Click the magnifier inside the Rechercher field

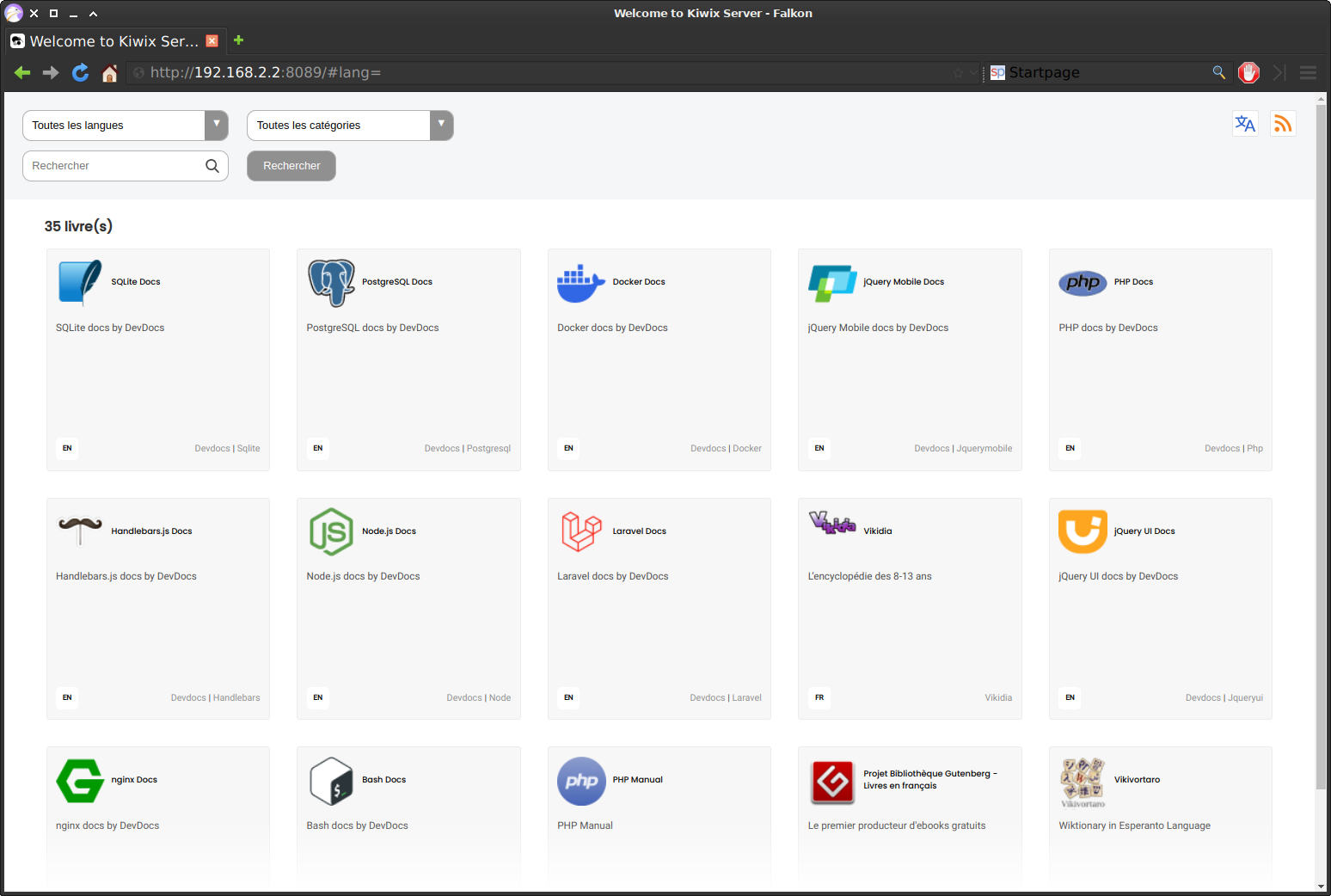(212, 166)
